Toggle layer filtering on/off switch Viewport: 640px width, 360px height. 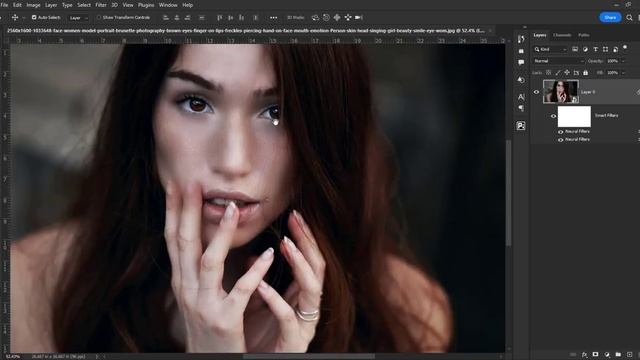[x=625, y=48]
